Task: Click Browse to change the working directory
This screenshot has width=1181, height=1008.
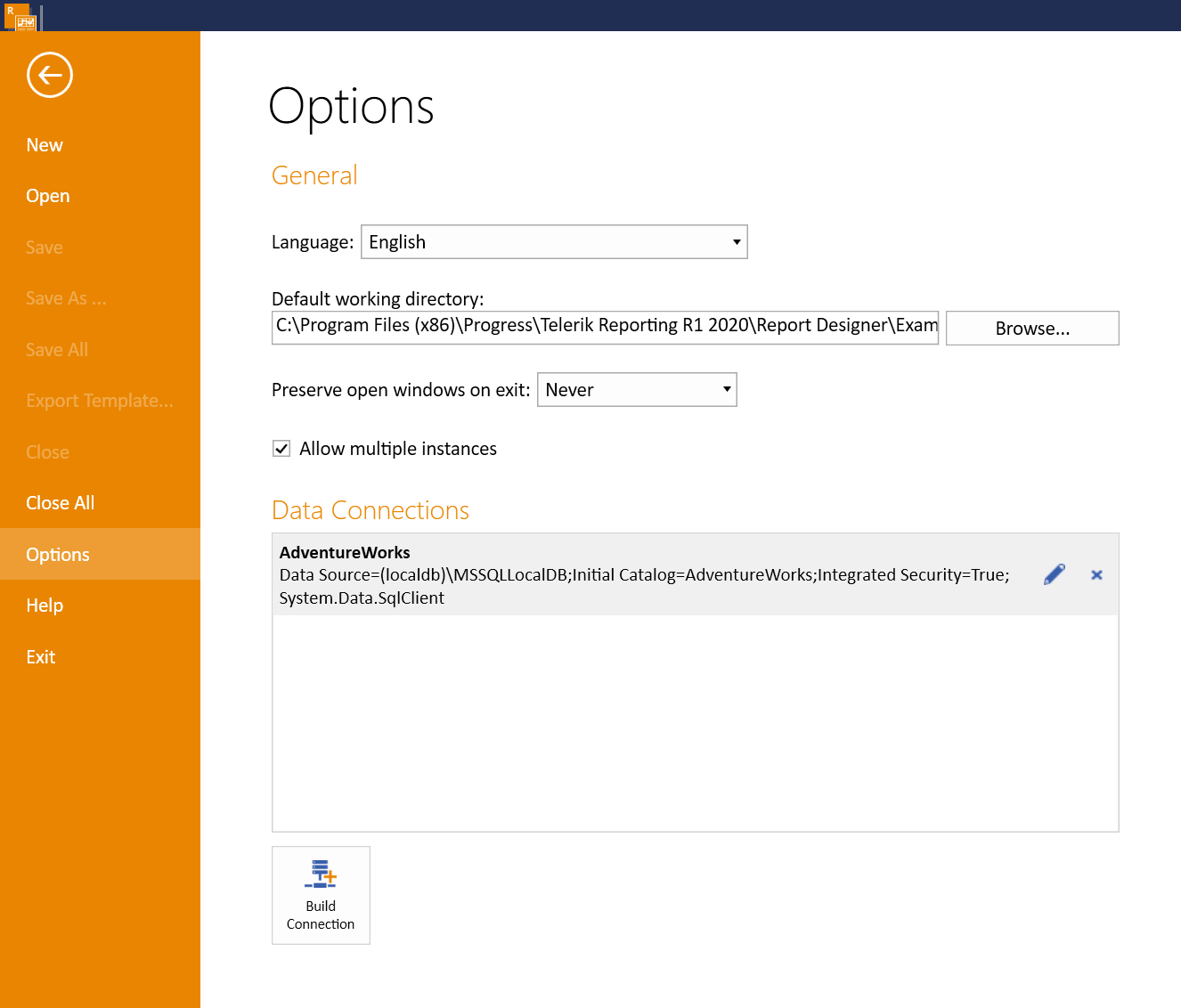Action: click(1031, 328)
